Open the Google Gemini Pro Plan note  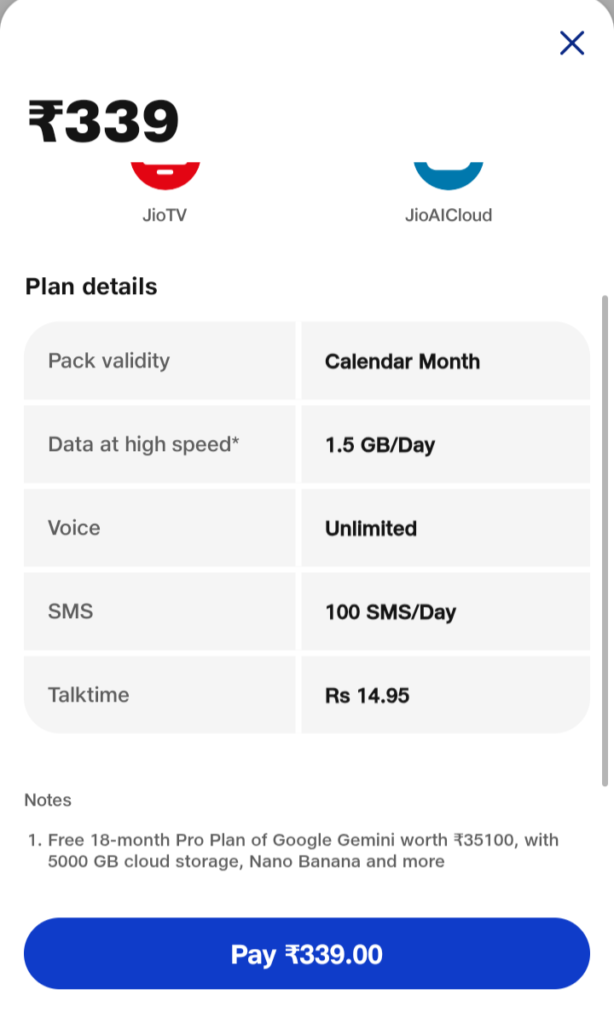(x=302, y=851)
